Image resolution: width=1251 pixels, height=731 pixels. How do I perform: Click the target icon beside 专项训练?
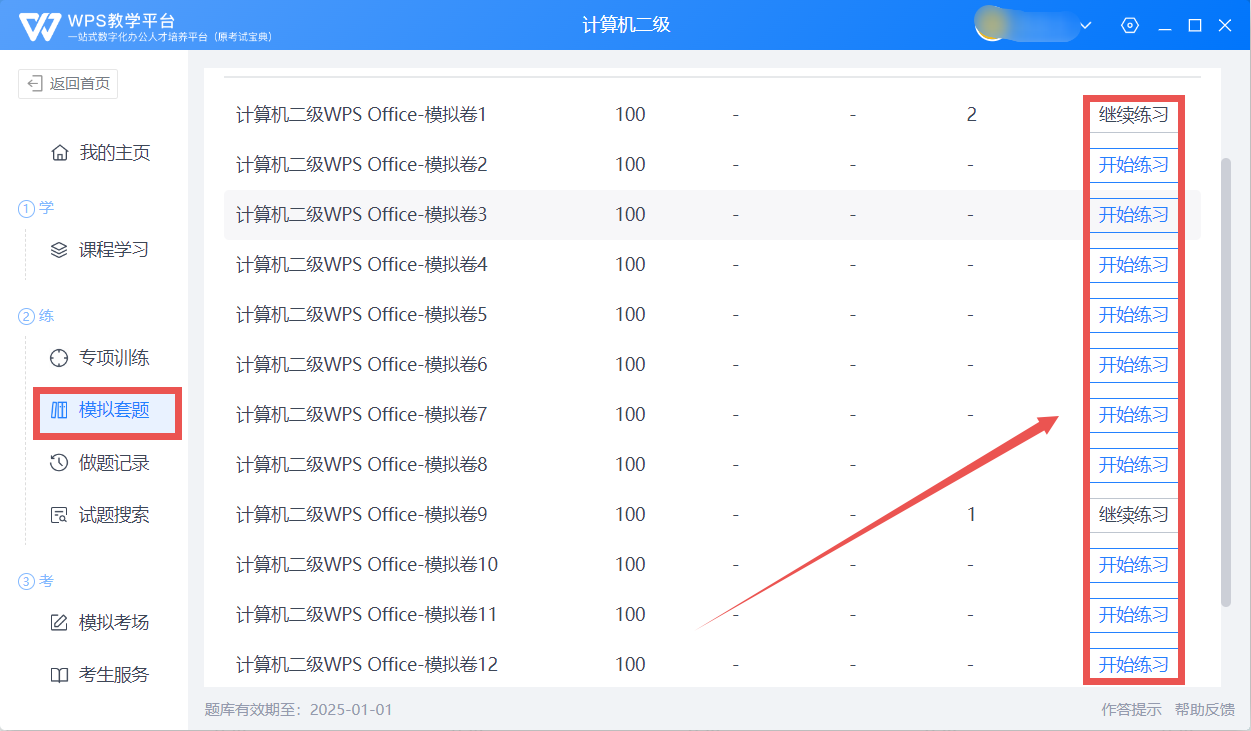click(x=59, y=358)
